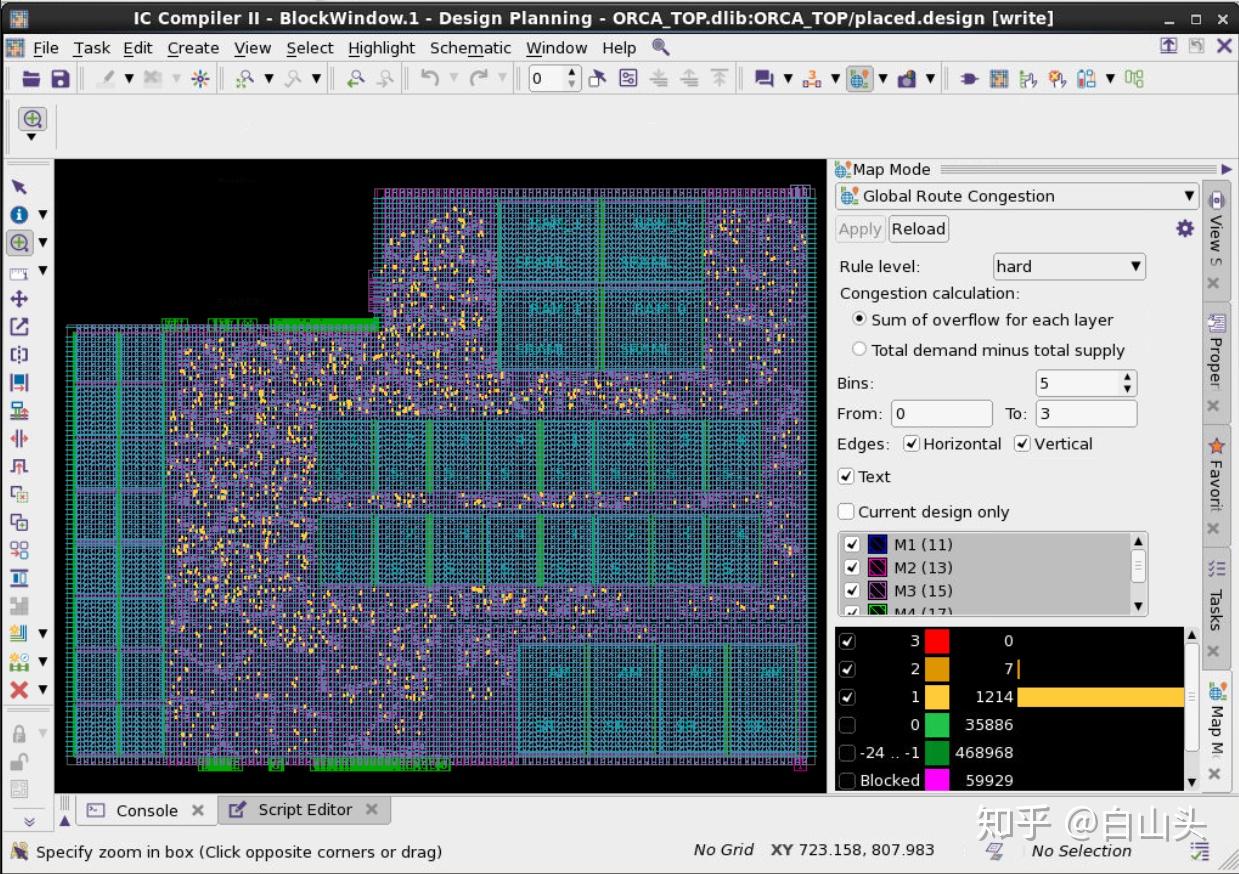
Task: Click the red color swatch for bin 3
Action: pyautogui.click(x=937, y=641)
